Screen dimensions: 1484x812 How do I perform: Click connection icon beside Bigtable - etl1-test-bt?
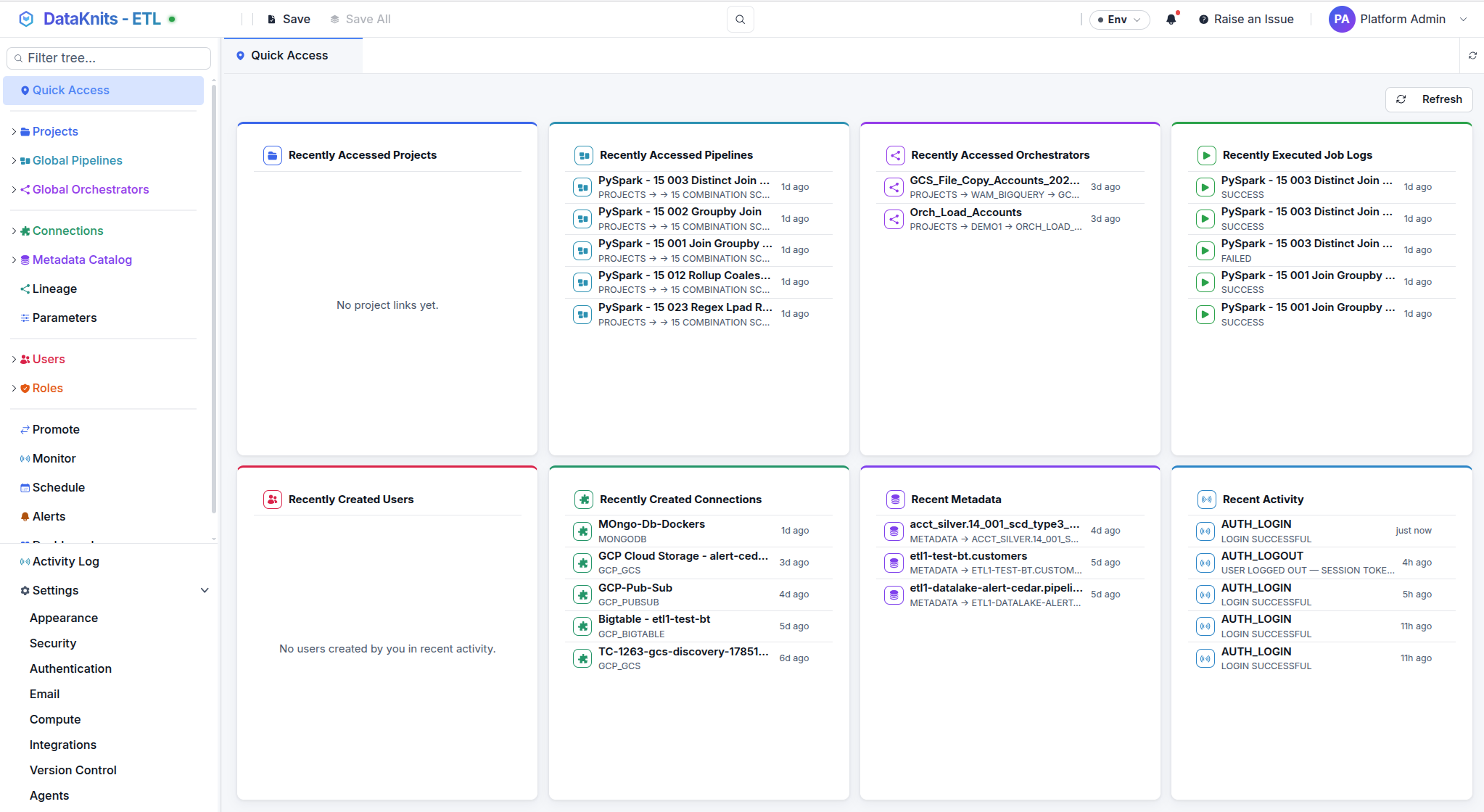(x=582, y=626)
